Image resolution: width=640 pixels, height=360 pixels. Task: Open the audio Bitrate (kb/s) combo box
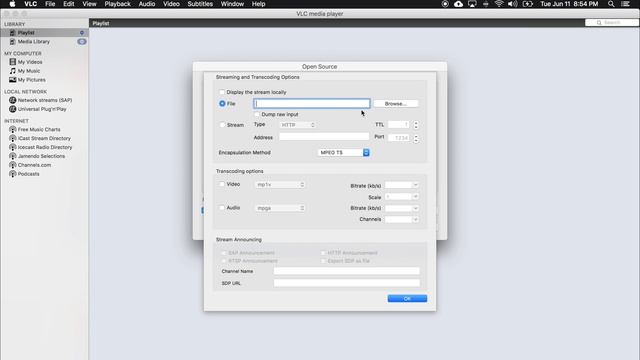coord(402,208)
